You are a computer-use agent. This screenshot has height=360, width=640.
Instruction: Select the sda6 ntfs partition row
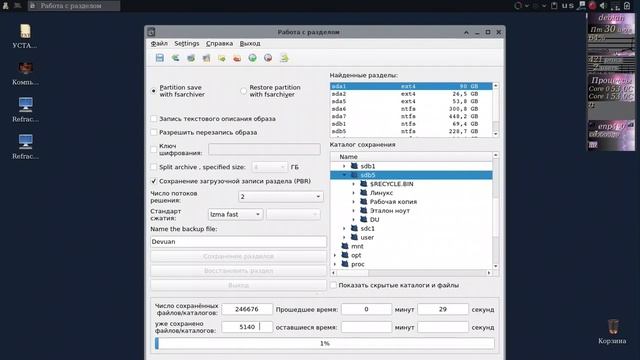pyautogui.click(x=411, y=109)
